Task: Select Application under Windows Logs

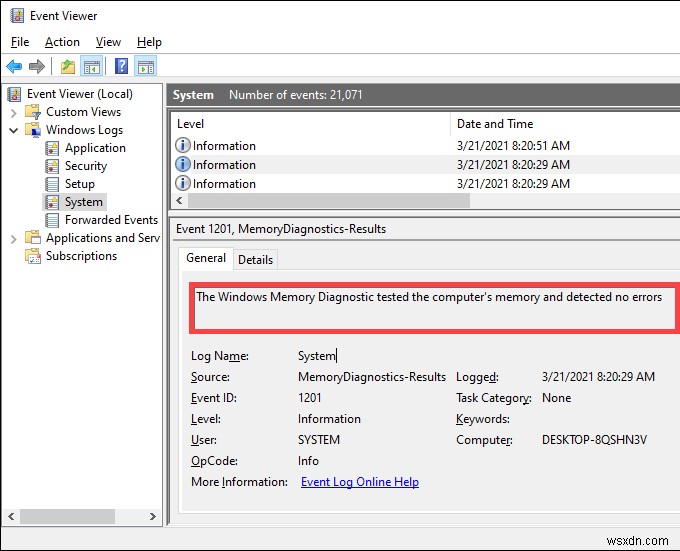Action: [95, 148]
